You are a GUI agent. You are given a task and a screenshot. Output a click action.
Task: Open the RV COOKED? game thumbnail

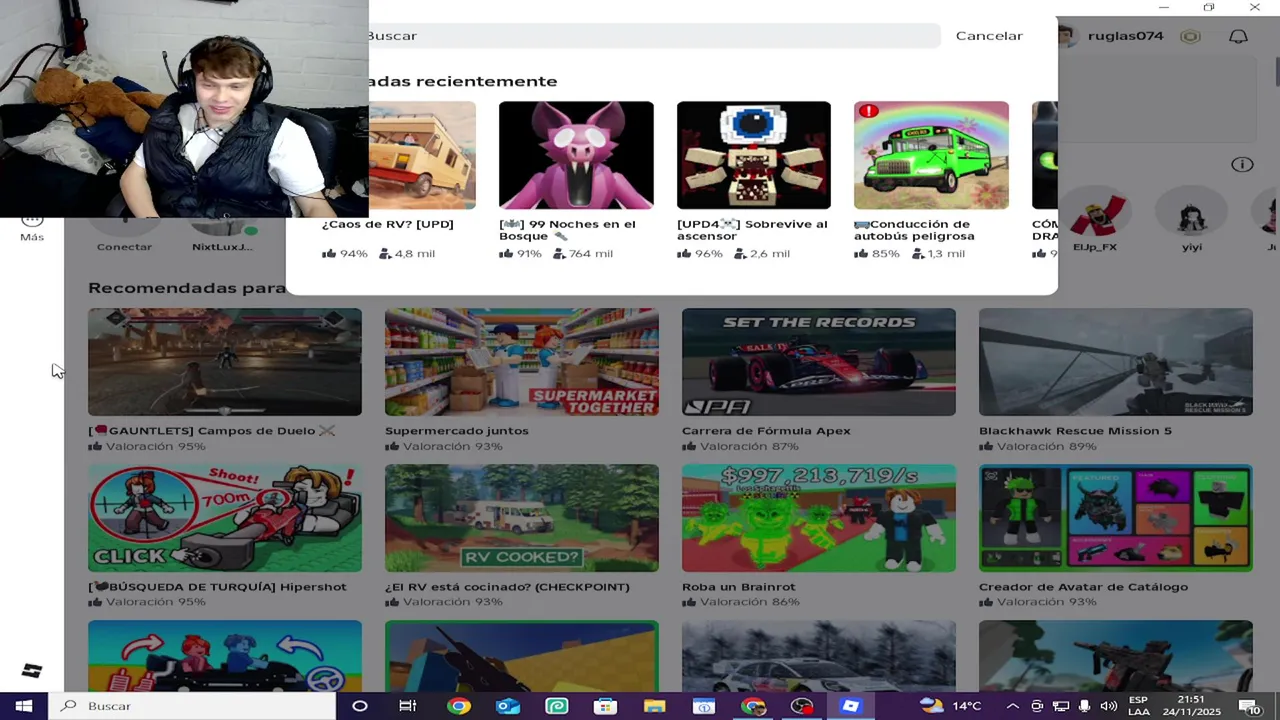(522, 518)
